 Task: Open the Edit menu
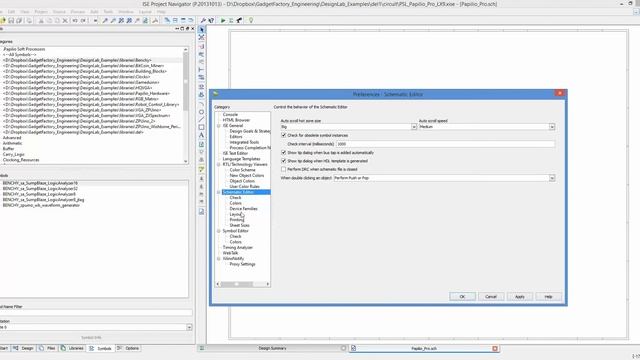tap(11, 12)
